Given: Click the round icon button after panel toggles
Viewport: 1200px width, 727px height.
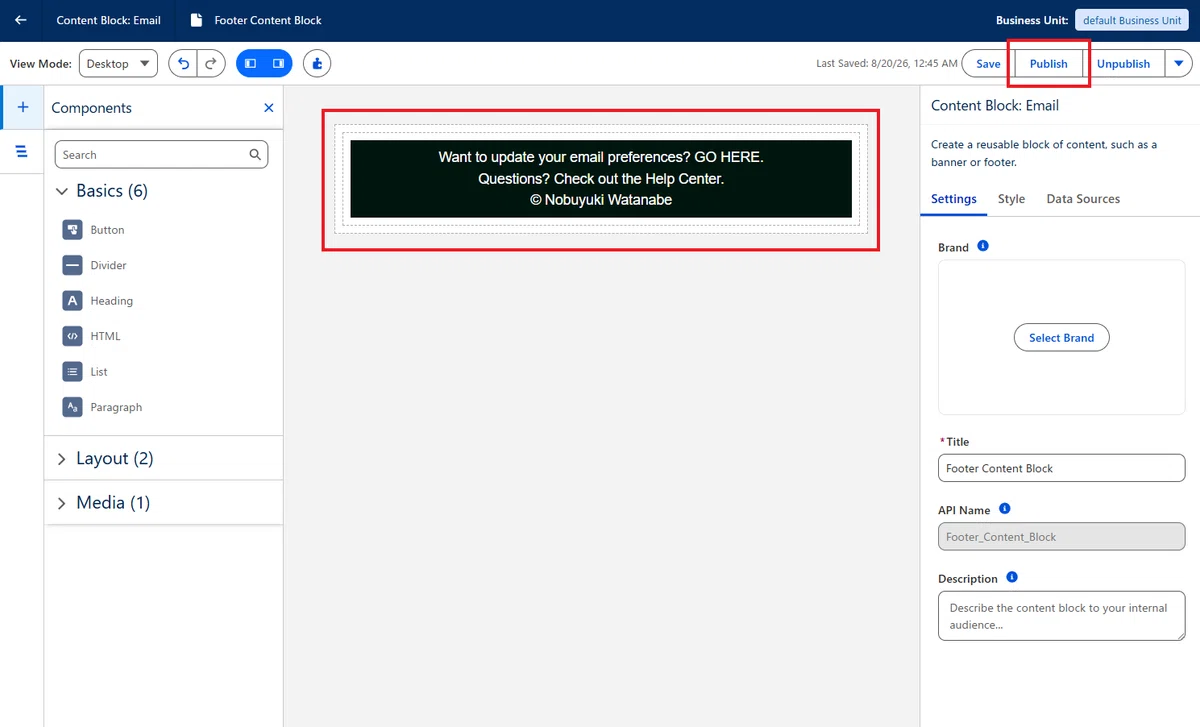Looking at the screenshot, I should 317,63.
